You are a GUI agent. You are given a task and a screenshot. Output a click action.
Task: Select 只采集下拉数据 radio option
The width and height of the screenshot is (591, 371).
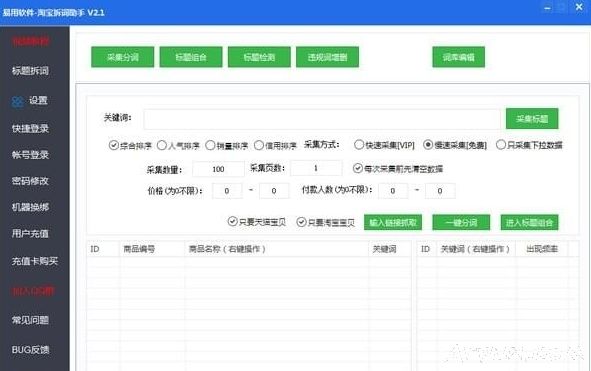click(x=529, y=145)
